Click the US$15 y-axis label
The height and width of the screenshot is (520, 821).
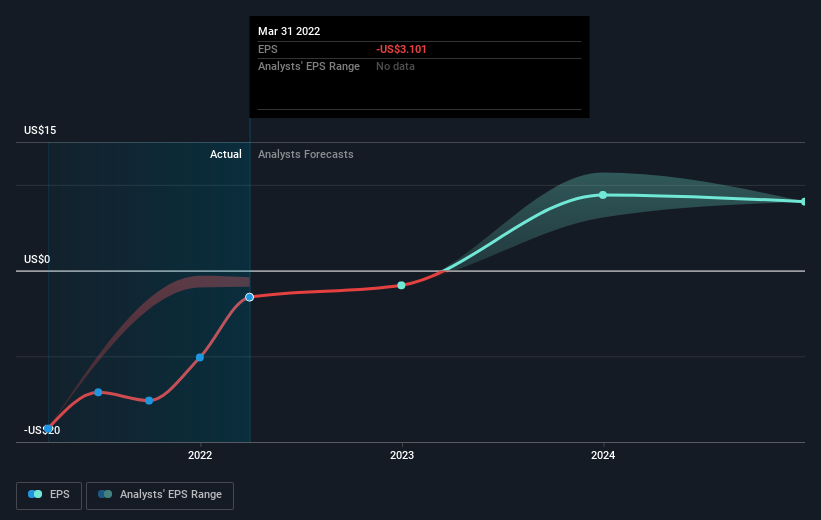40,130
